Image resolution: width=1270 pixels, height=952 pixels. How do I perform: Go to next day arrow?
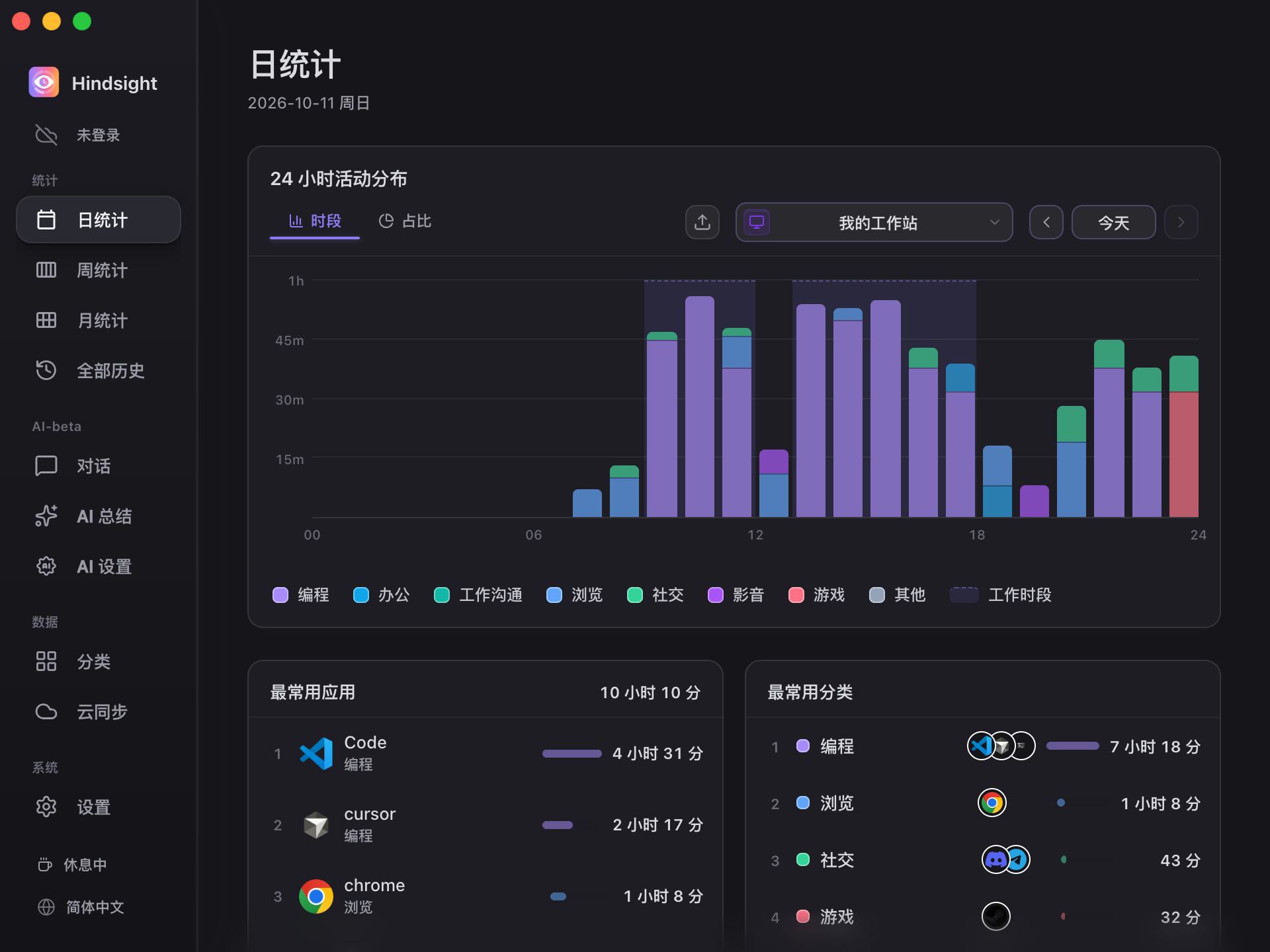pos(1181,222)
